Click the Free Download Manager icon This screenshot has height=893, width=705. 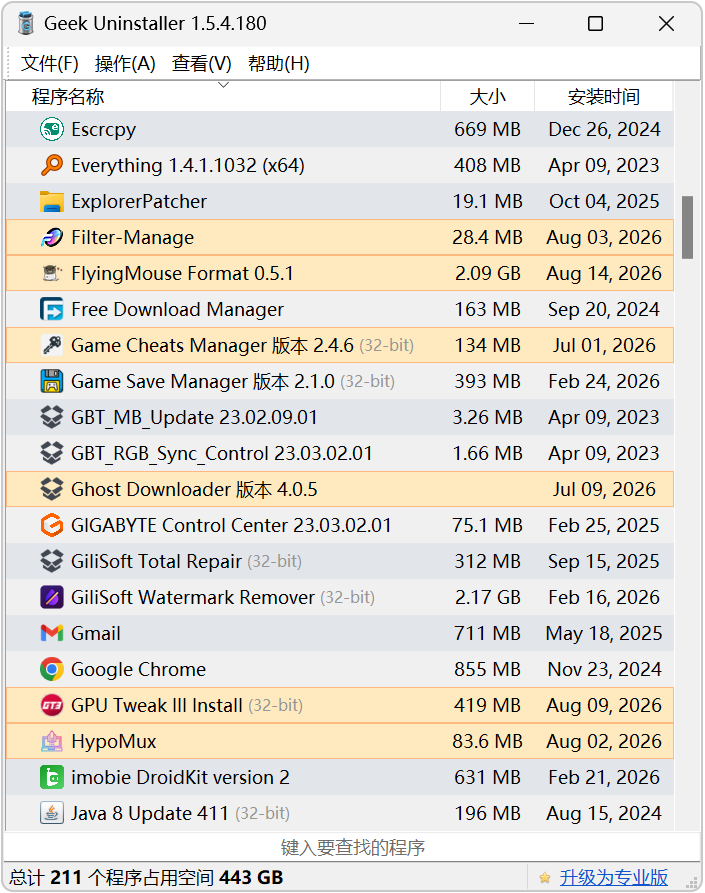[52, 309]
